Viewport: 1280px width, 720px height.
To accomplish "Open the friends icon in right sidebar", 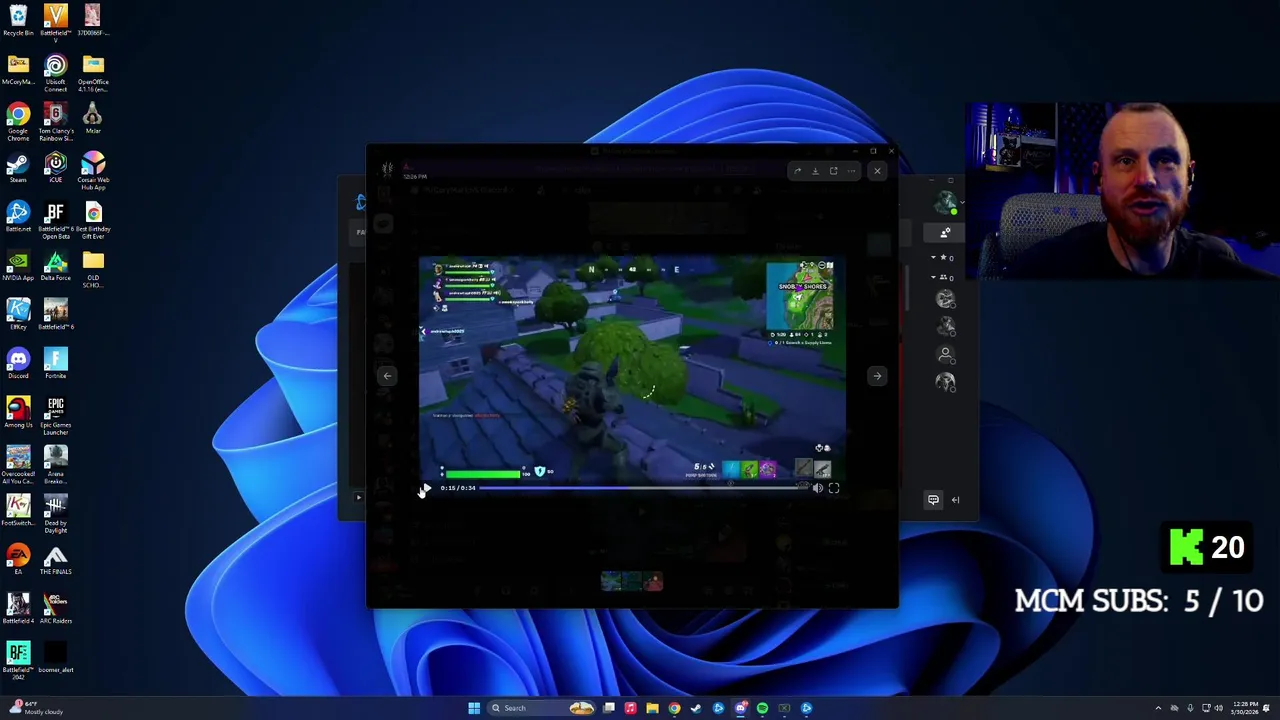I will [945, 232].
